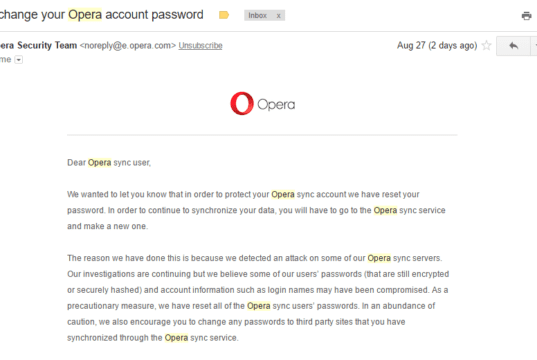This screenshot has width=537, height=360.
Task: Reply using the arrow button
Action: point(513,46)
